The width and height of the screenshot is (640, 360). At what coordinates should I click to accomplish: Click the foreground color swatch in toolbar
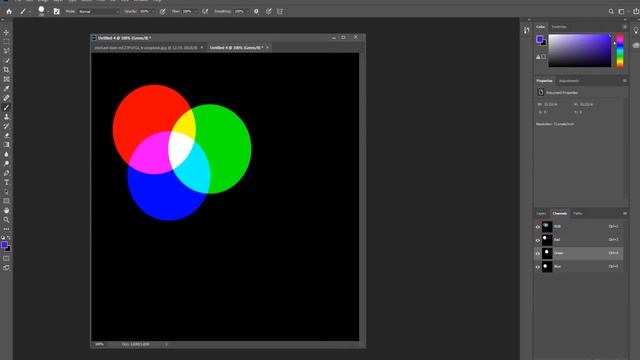(4, 245)
